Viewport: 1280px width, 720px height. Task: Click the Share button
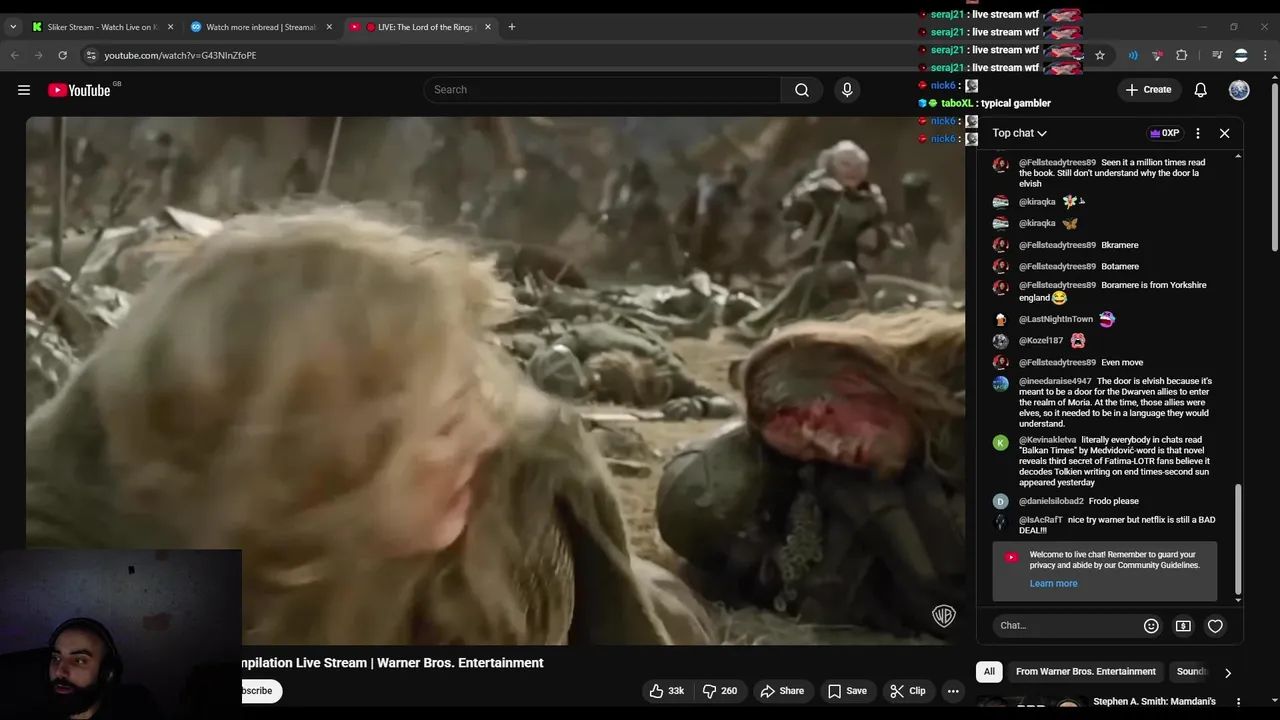click(782, 691)
